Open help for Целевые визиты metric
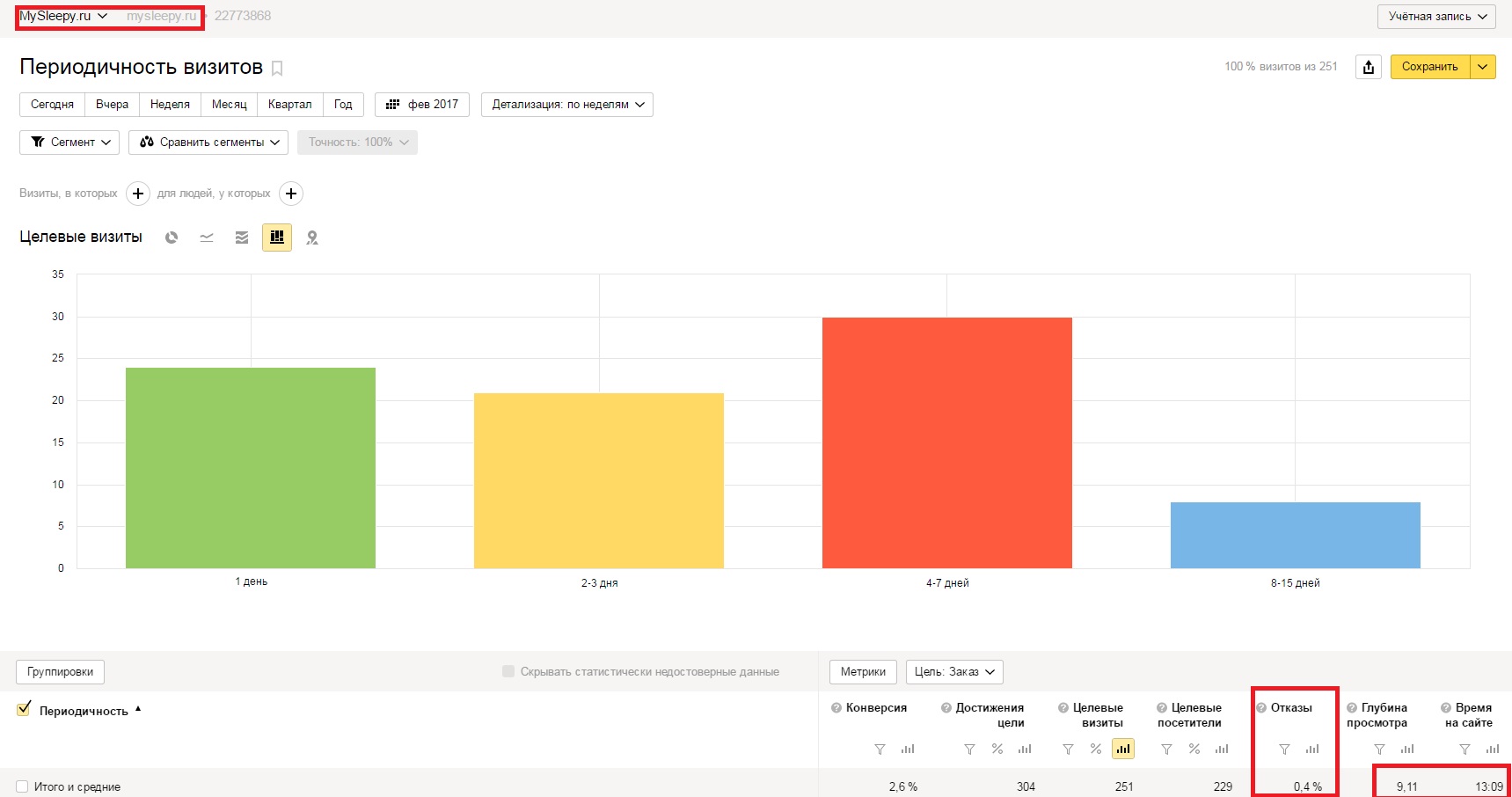1512x797 pixels. (1063, 708)
